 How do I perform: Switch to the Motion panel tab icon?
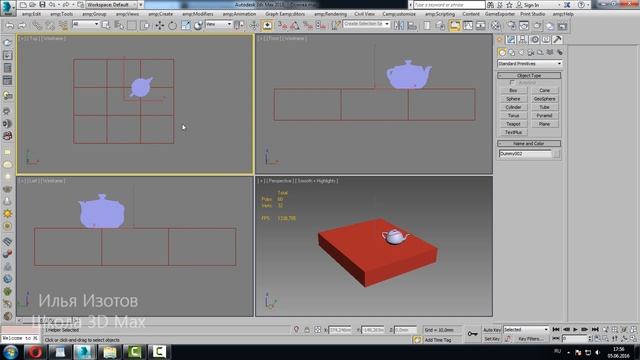534,40
